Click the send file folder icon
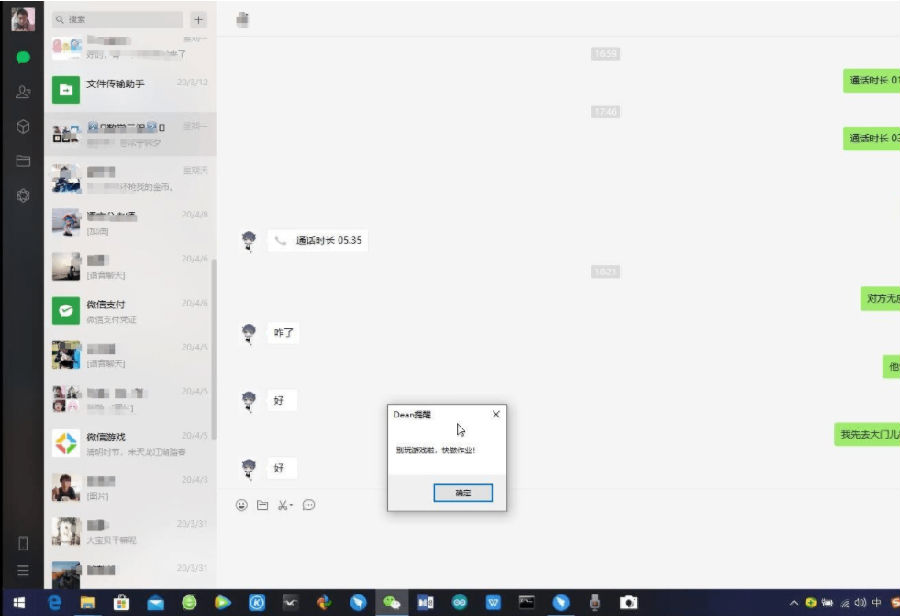 (262, 505)
